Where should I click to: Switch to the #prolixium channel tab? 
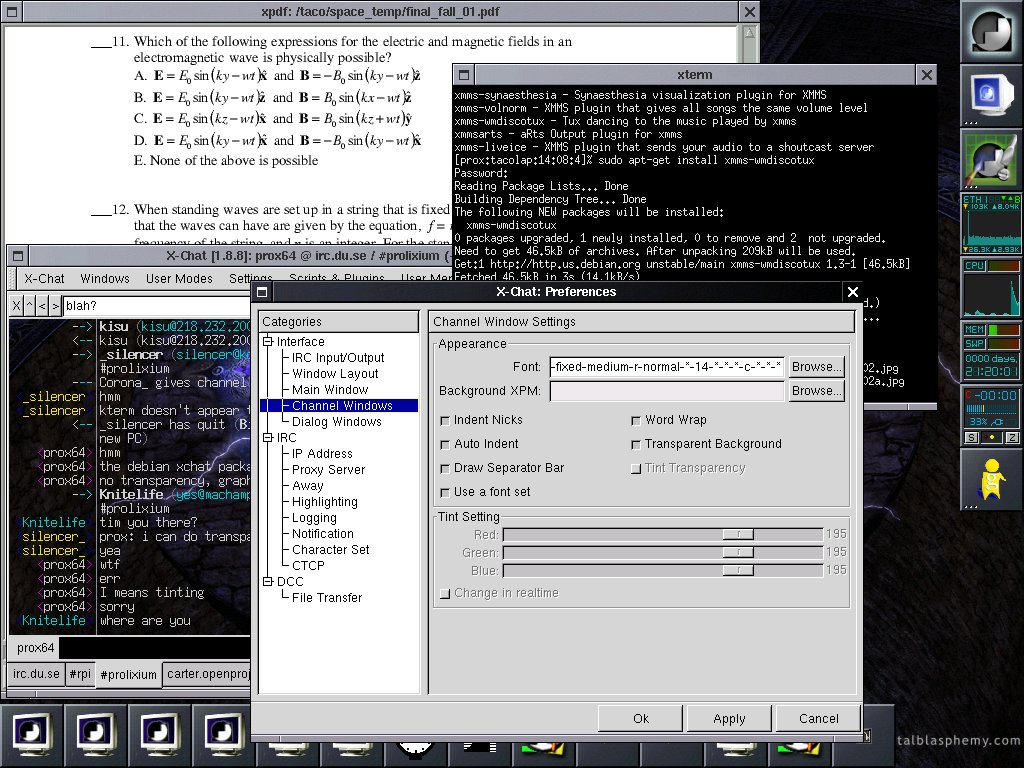(x=129, y=675)
